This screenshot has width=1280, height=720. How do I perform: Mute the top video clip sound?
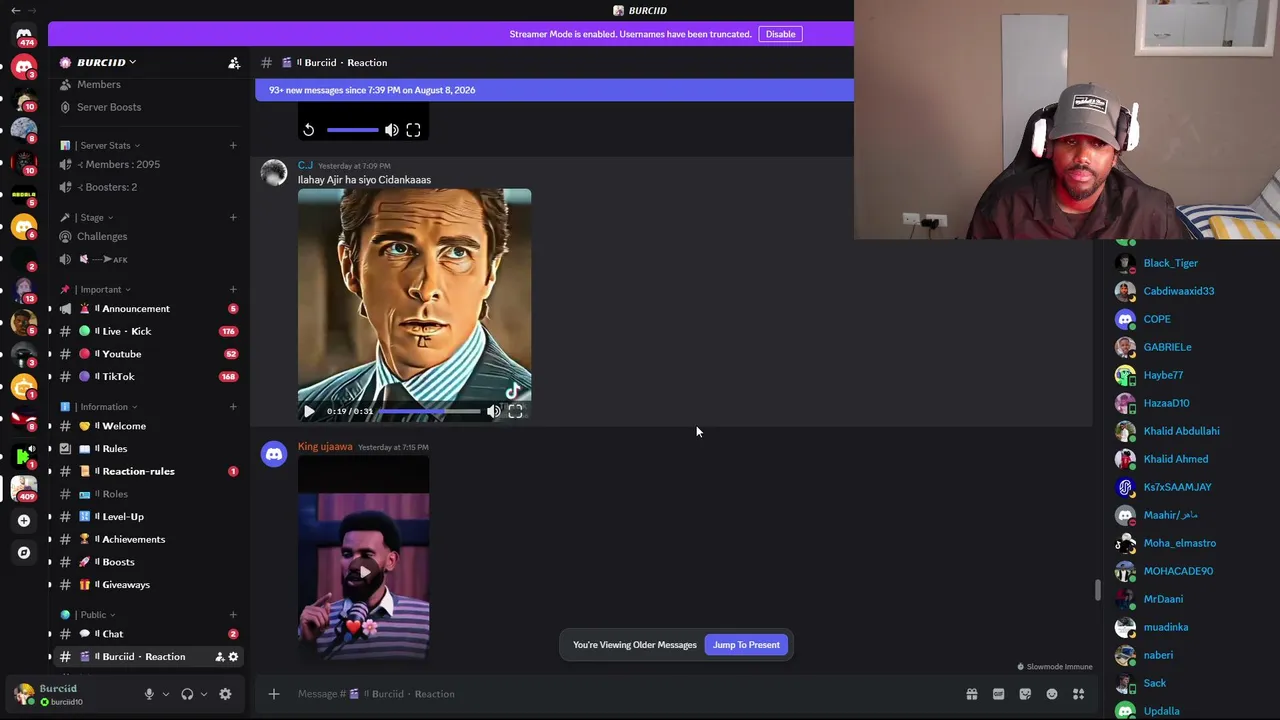pos(392,130)
